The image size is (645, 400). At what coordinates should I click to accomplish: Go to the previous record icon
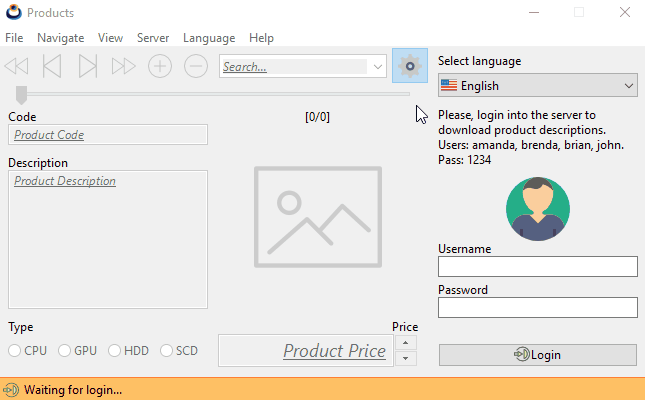[x=52, y=67]
